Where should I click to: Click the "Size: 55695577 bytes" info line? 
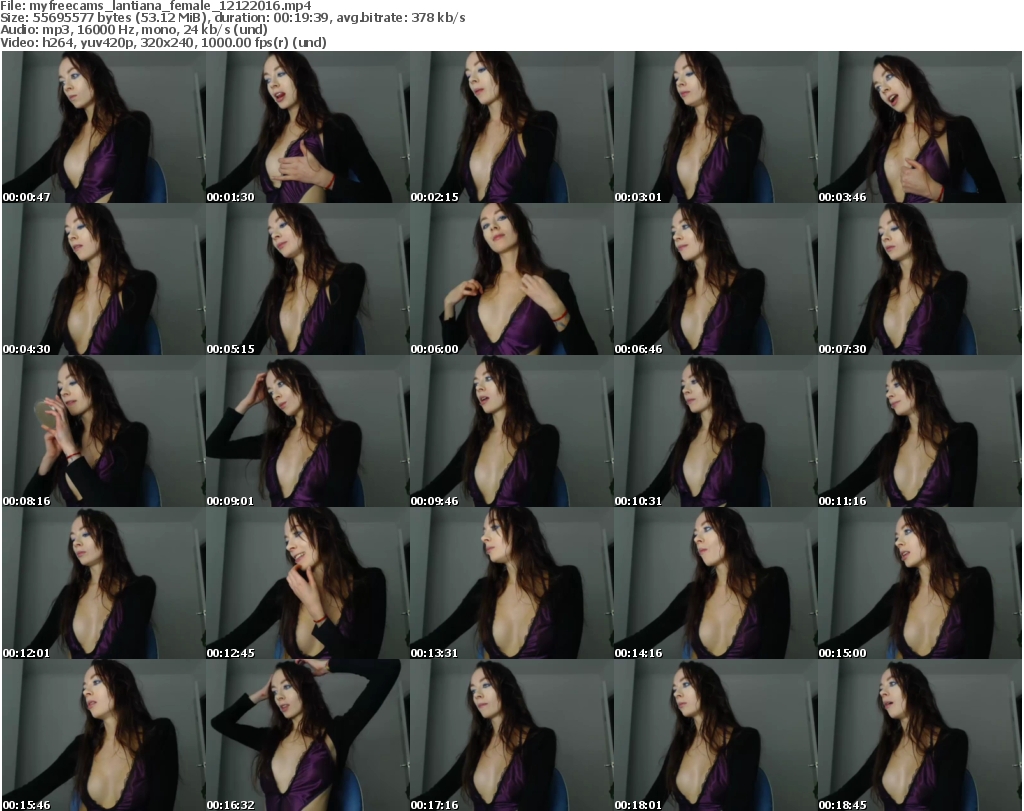(x=232, y=18)
